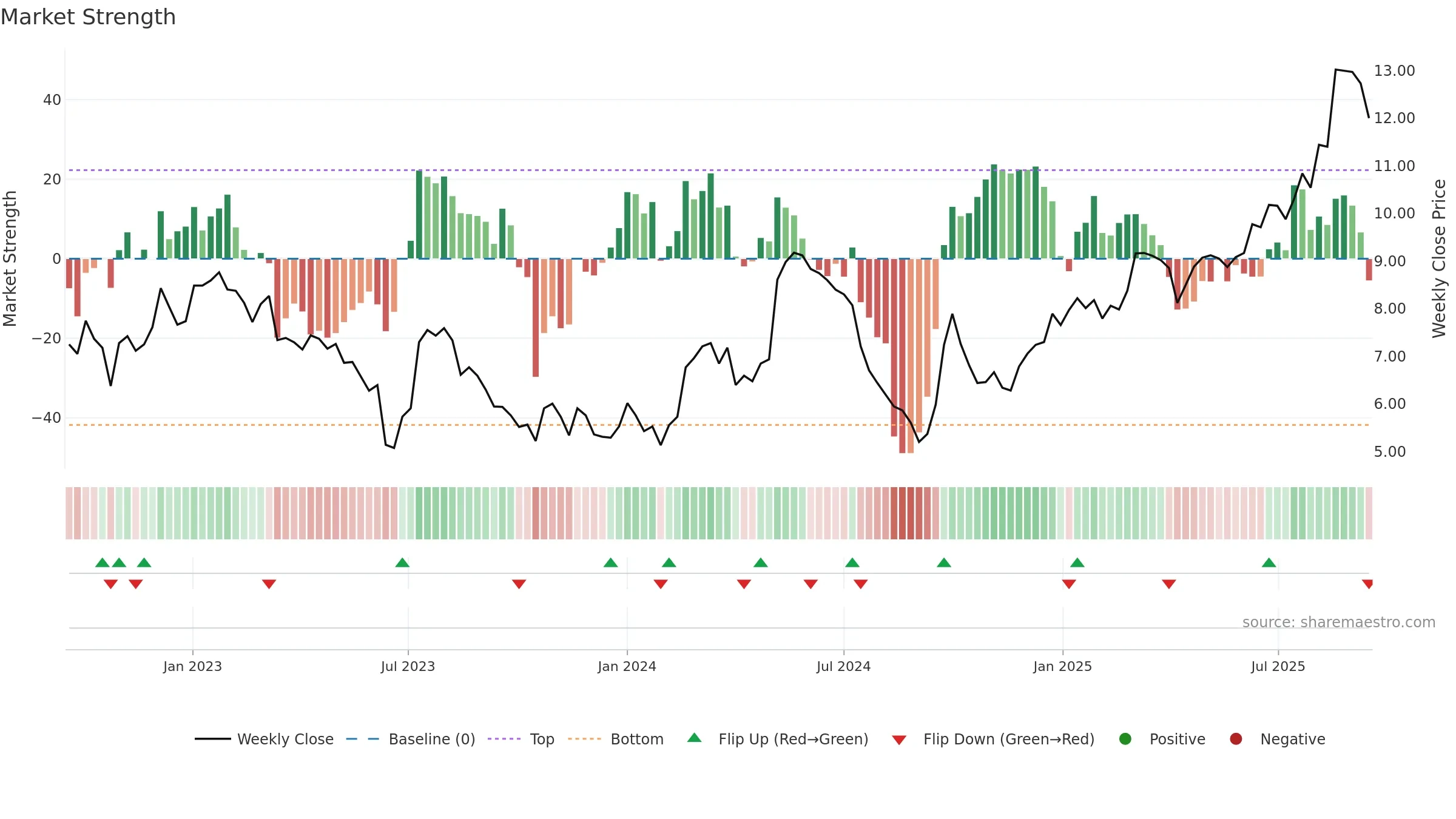Click the Jan 2023 x-axis label
This screenshot has width=1456, height=819.
pos(192,667)
